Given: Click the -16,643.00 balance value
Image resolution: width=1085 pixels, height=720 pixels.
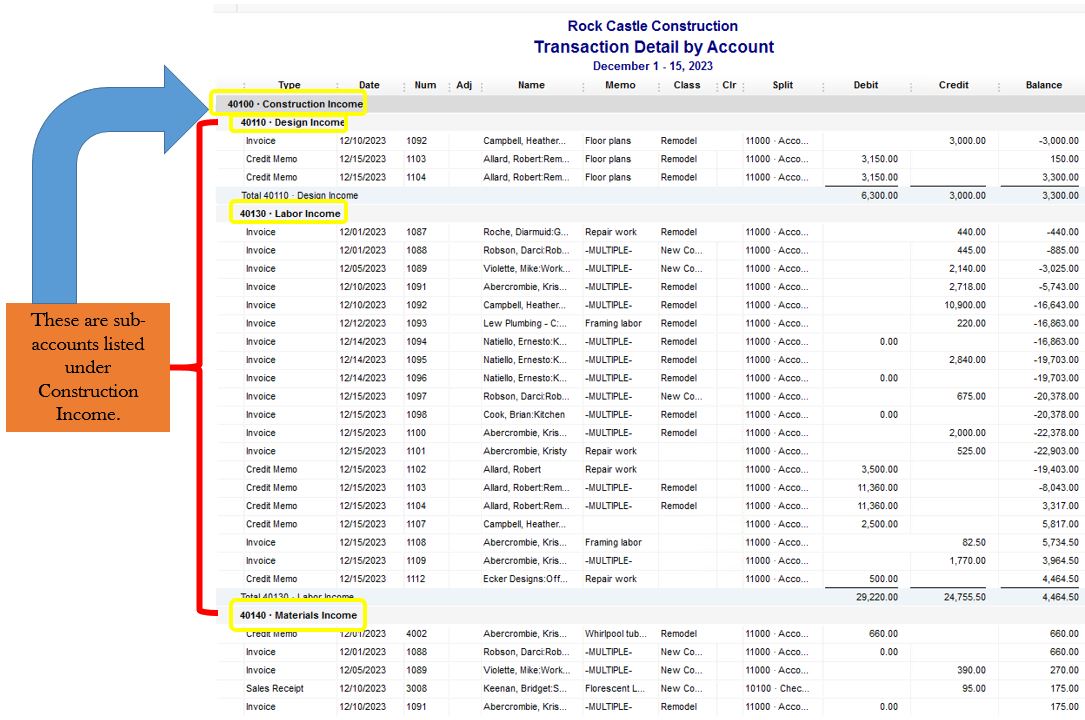Looking at the screenshot, I should [x=1056, y=305].
